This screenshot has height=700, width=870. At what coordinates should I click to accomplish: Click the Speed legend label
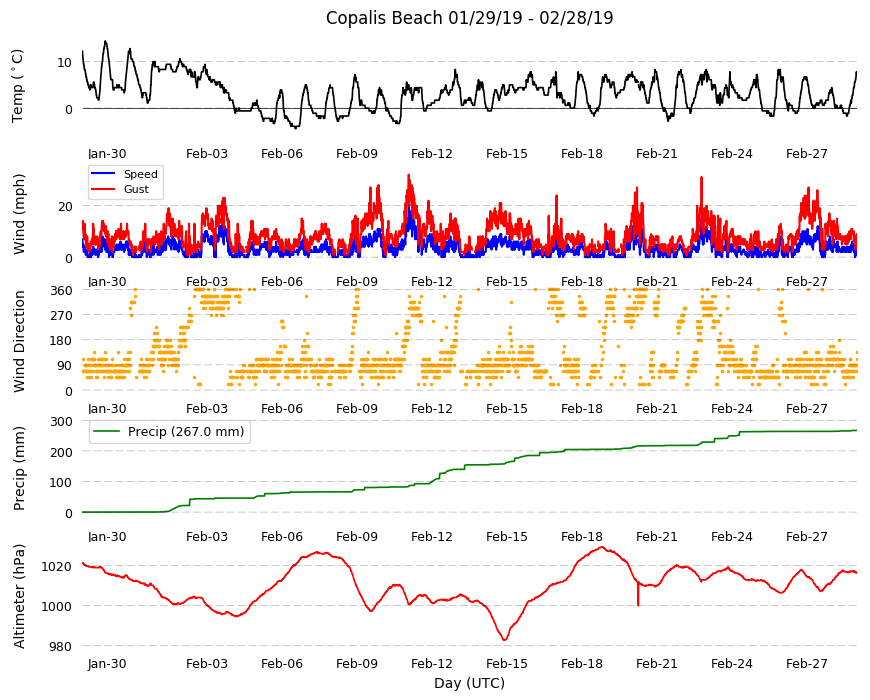click(140, 174)
